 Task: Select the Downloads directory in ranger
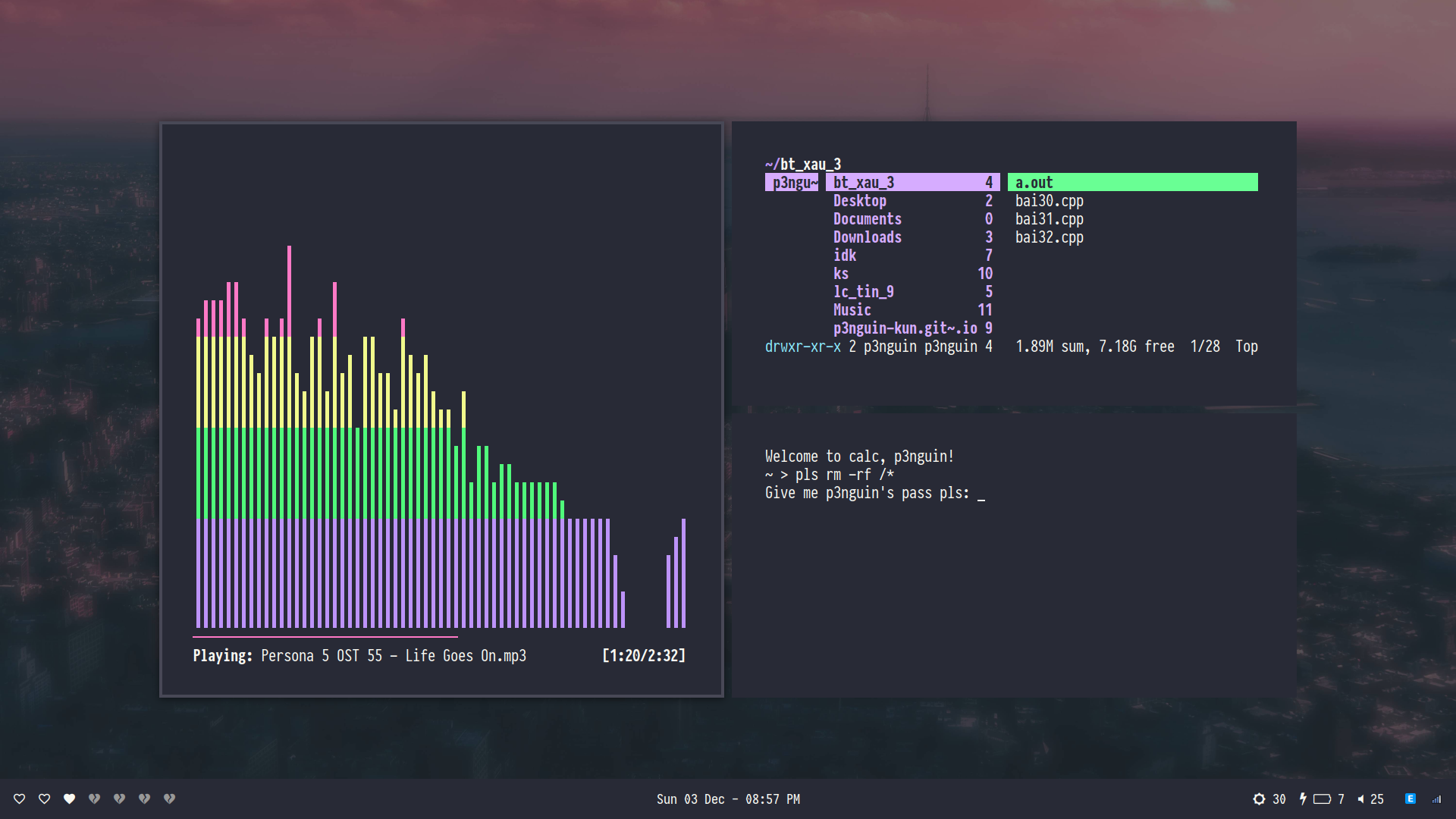(x=913, y=237)
